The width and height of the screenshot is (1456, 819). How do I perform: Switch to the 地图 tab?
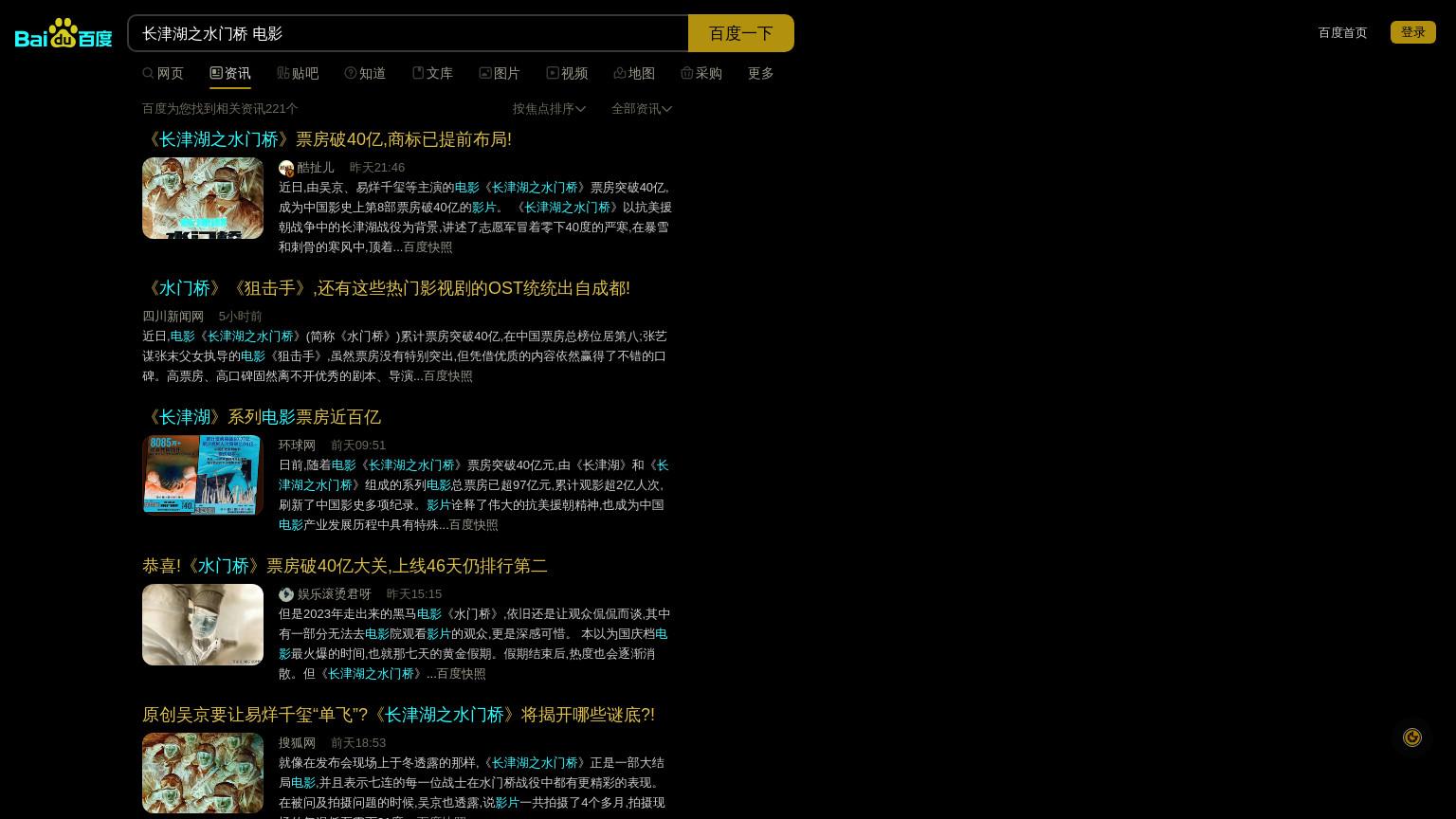tap(634, 73)
